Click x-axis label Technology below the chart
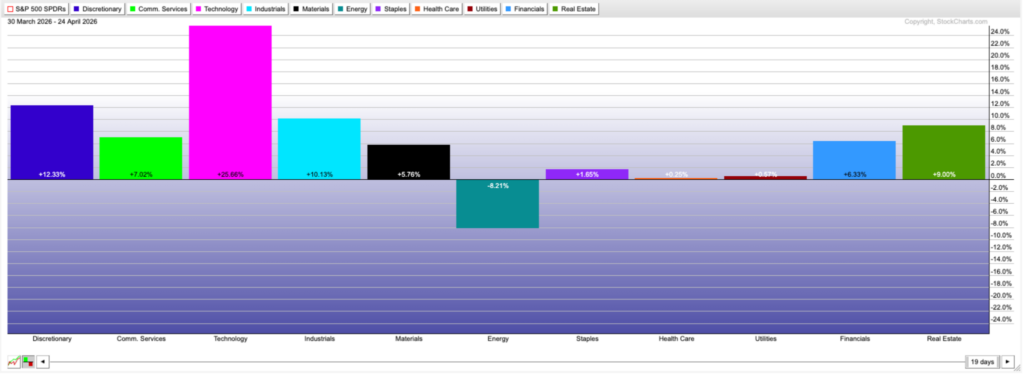The width and height of the screenshot is (1024, 375). tap(231, 338)
